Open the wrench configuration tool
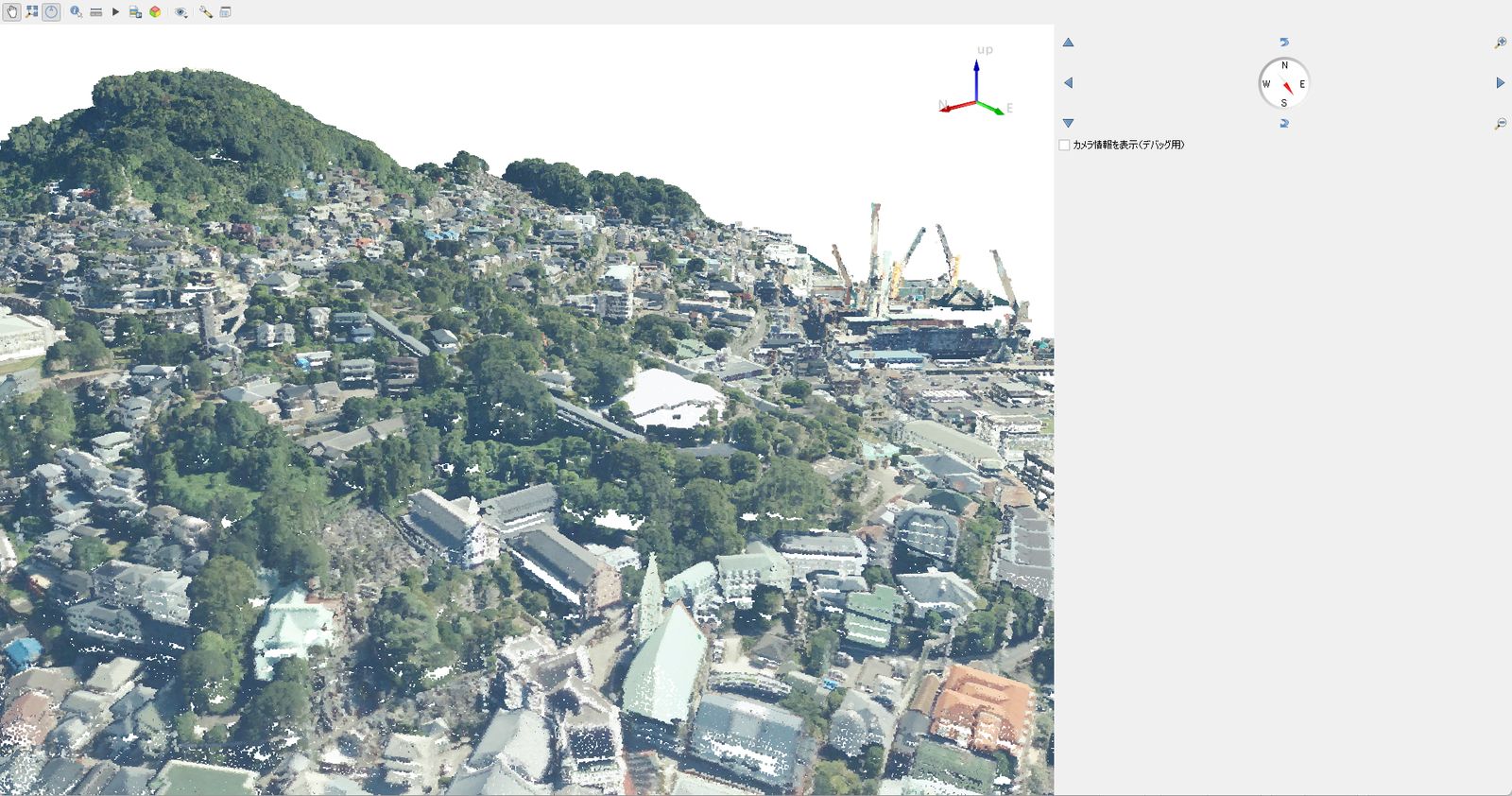1512x796 pixels. click(x=205, y=12)
